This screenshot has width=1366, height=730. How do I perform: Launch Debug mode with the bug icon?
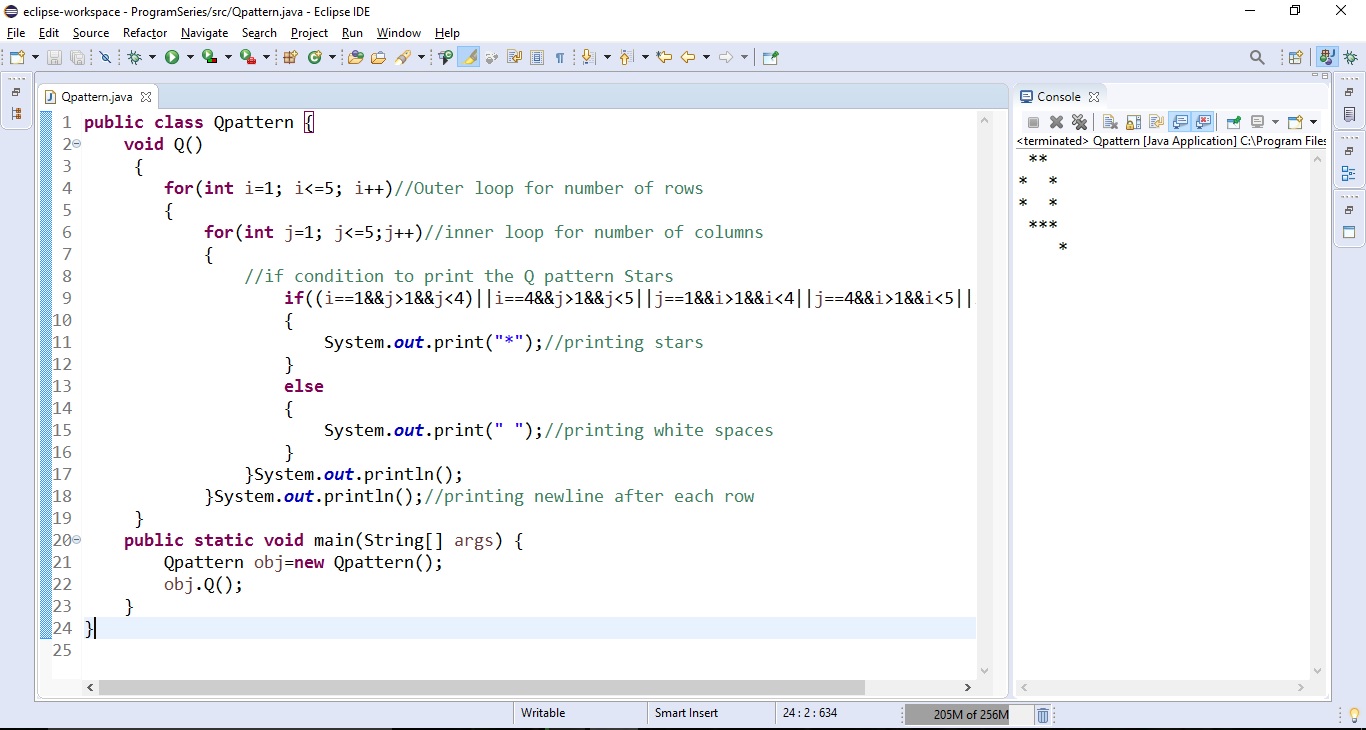[x=139, y=57]
